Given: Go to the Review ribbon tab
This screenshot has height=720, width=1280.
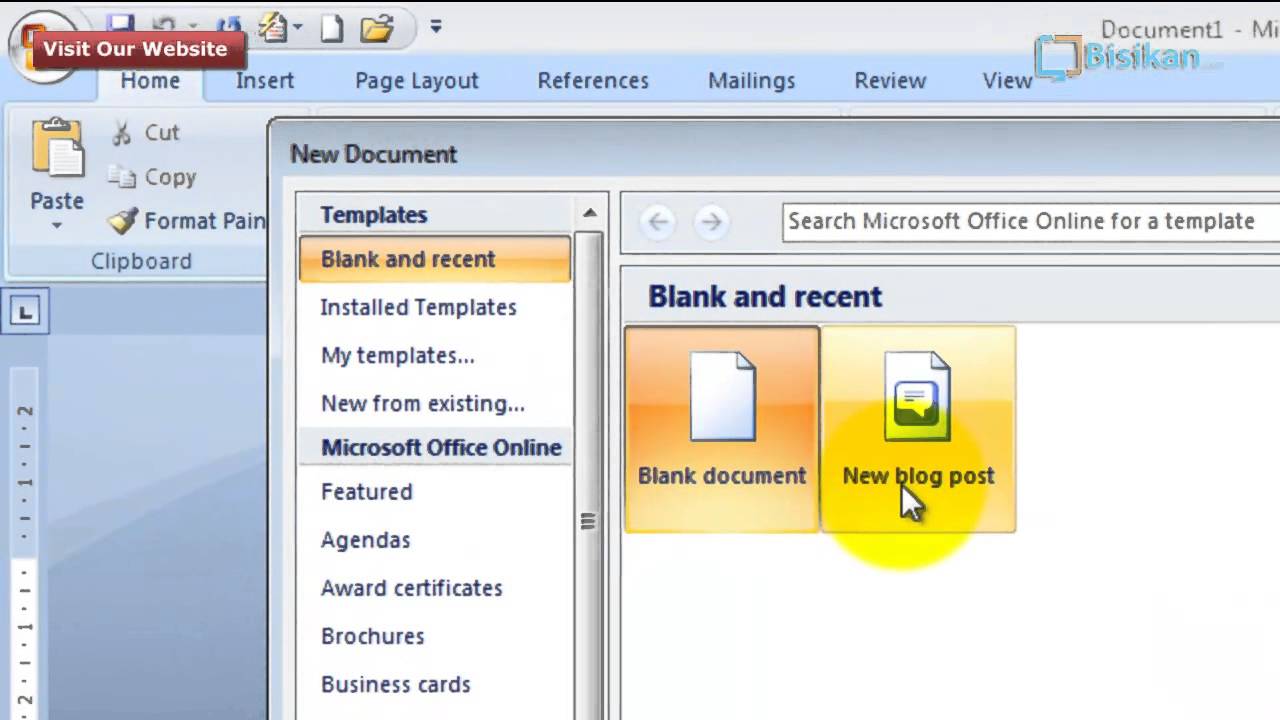Looking at the screenshot, I should (890, 81).
